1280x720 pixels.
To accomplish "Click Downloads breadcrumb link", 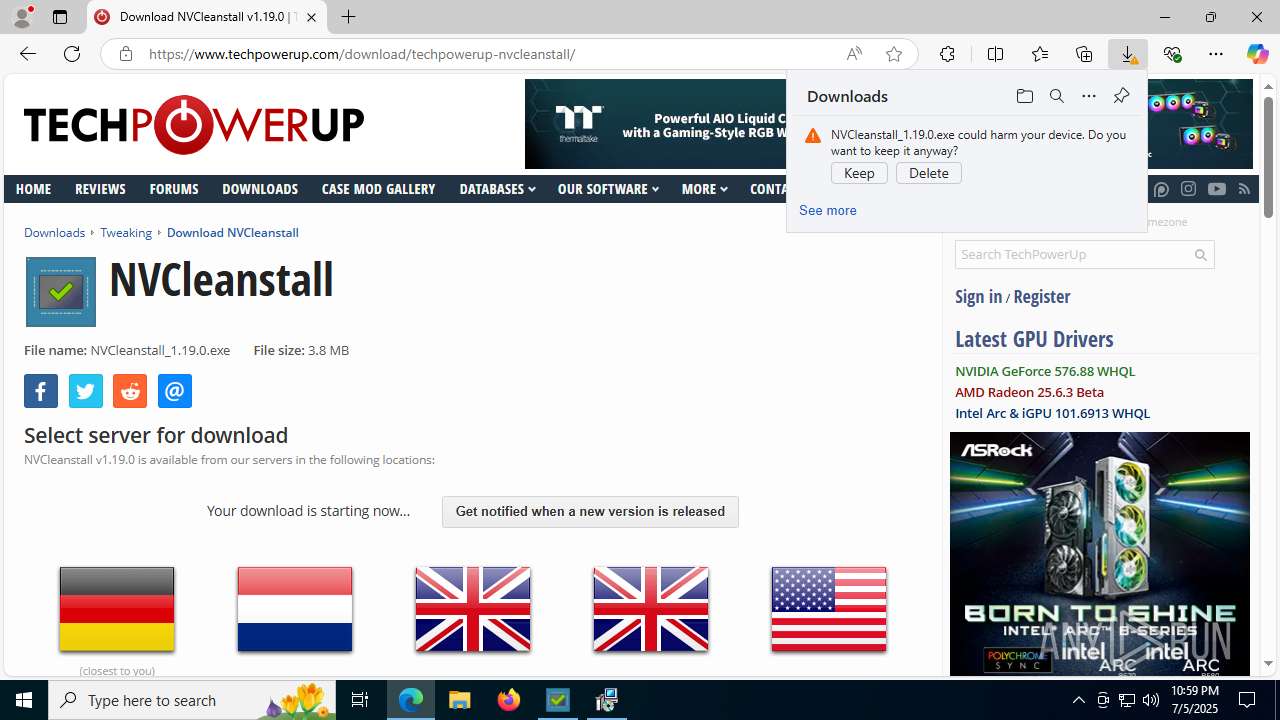I will pos(54,232).
